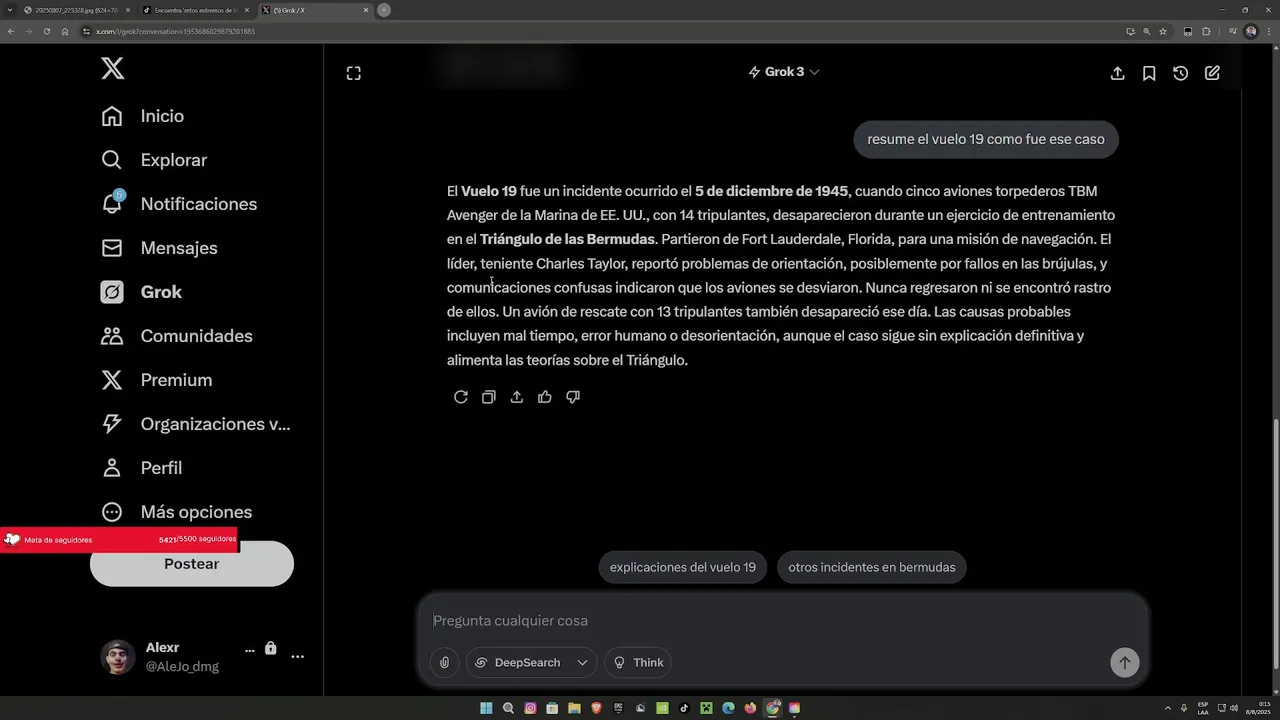Attach a file with the paperclip icon
The height and width of the screenshot is (720, 1280).
pyautogui.click(x=445, y=662)
